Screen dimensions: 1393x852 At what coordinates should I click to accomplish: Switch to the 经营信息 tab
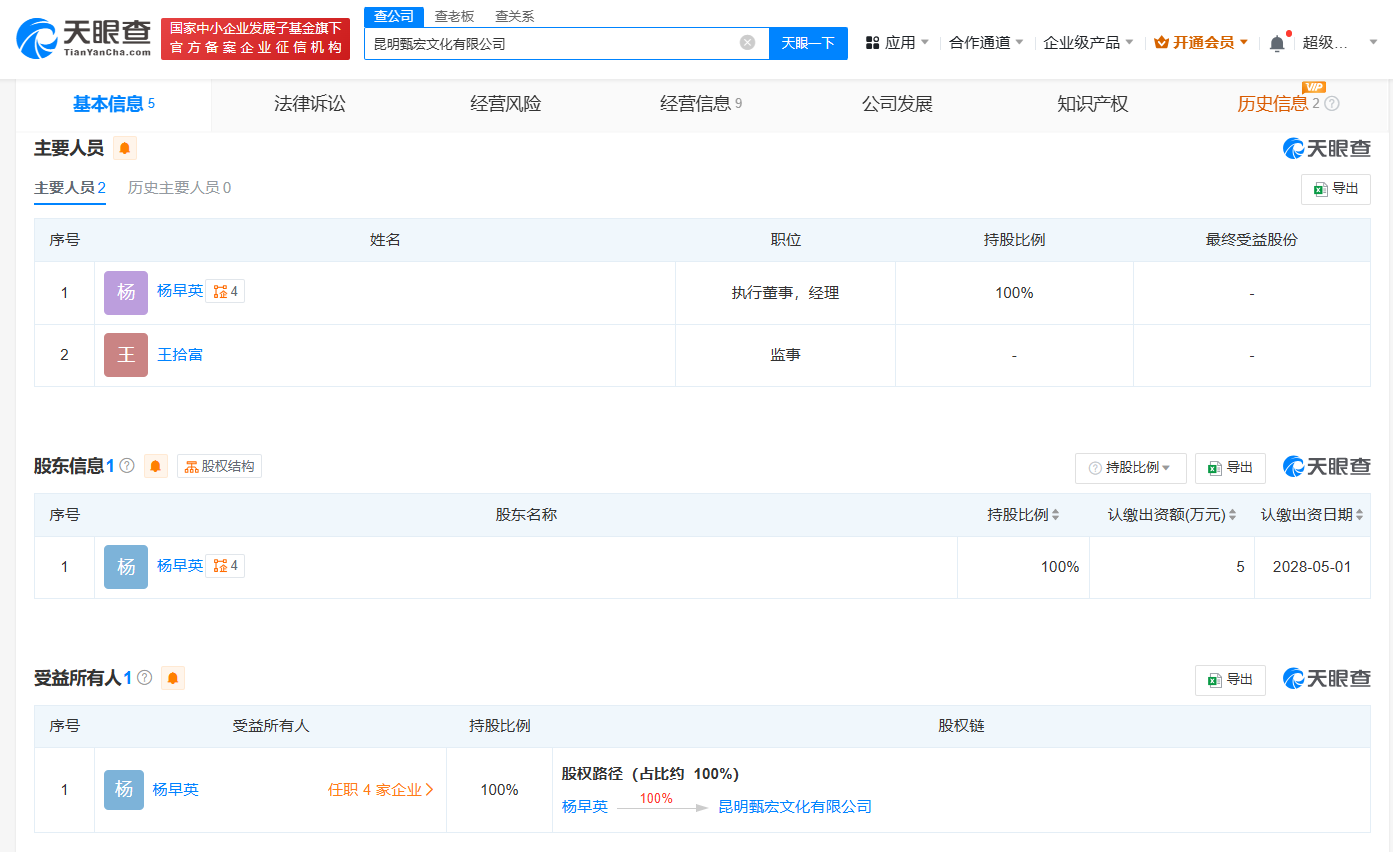[701, 104]
